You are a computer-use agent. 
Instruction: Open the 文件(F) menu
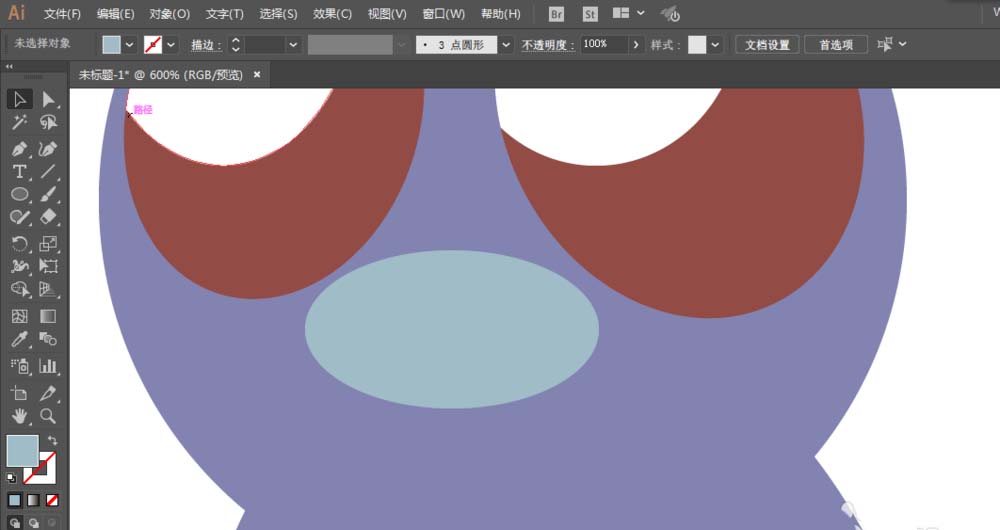tap(62, 14)
